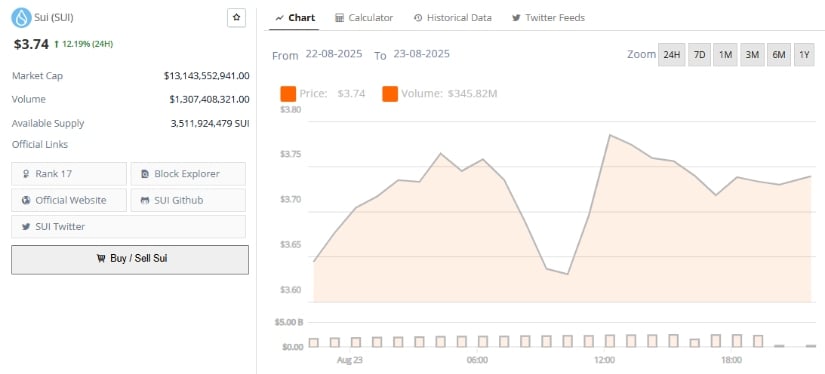Click the $5.00 B volume axis label

(x=288, y=322)
